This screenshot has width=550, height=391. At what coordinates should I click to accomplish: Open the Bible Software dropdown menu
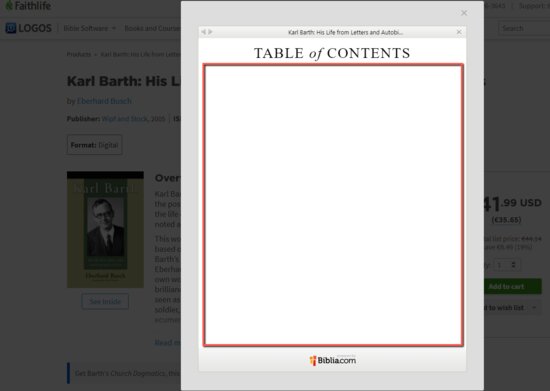point(89,28)
